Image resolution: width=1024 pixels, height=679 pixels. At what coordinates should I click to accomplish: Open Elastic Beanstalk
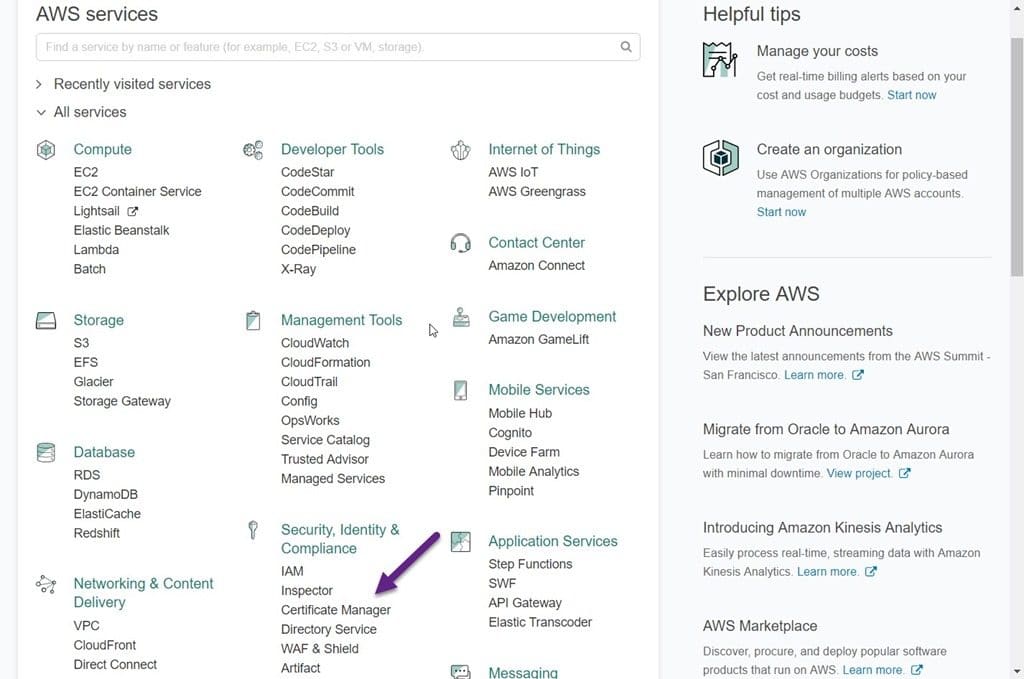pyautogui.click(x=121, y=230)
